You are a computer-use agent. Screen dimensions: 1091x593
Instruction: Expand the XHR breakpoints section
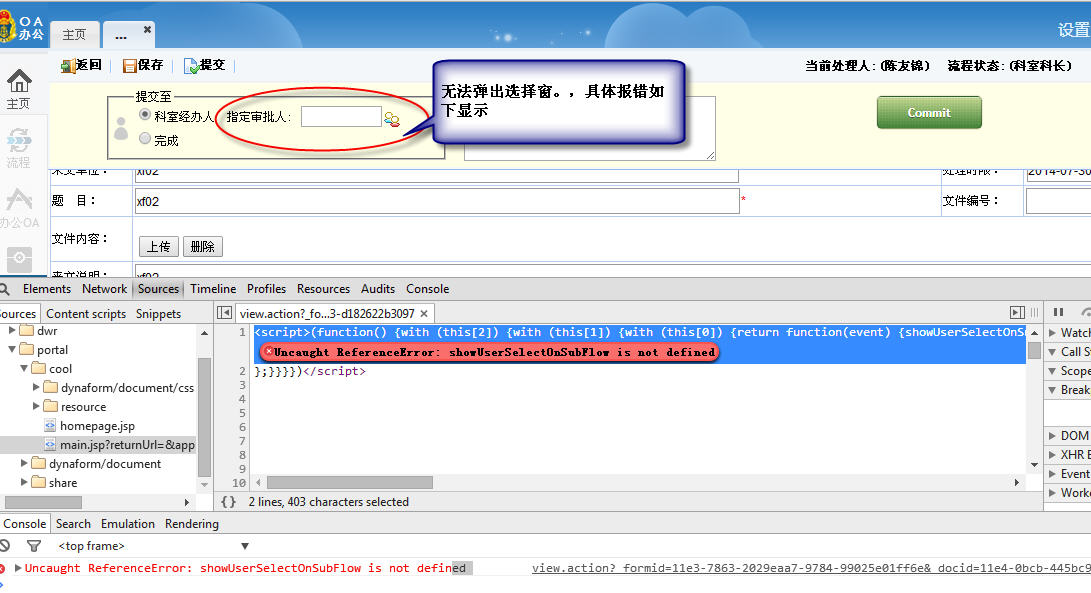tap(1052, 454)
